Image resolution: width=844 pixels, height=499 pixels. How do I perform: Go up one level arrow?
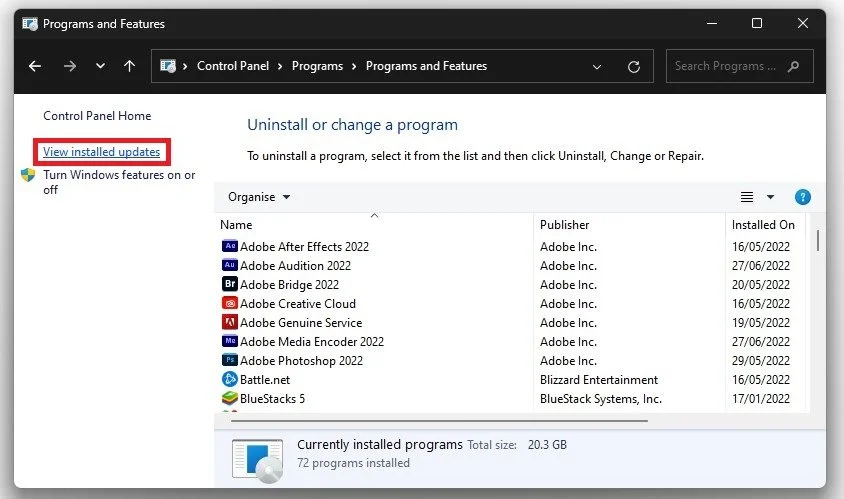(129, 66)
